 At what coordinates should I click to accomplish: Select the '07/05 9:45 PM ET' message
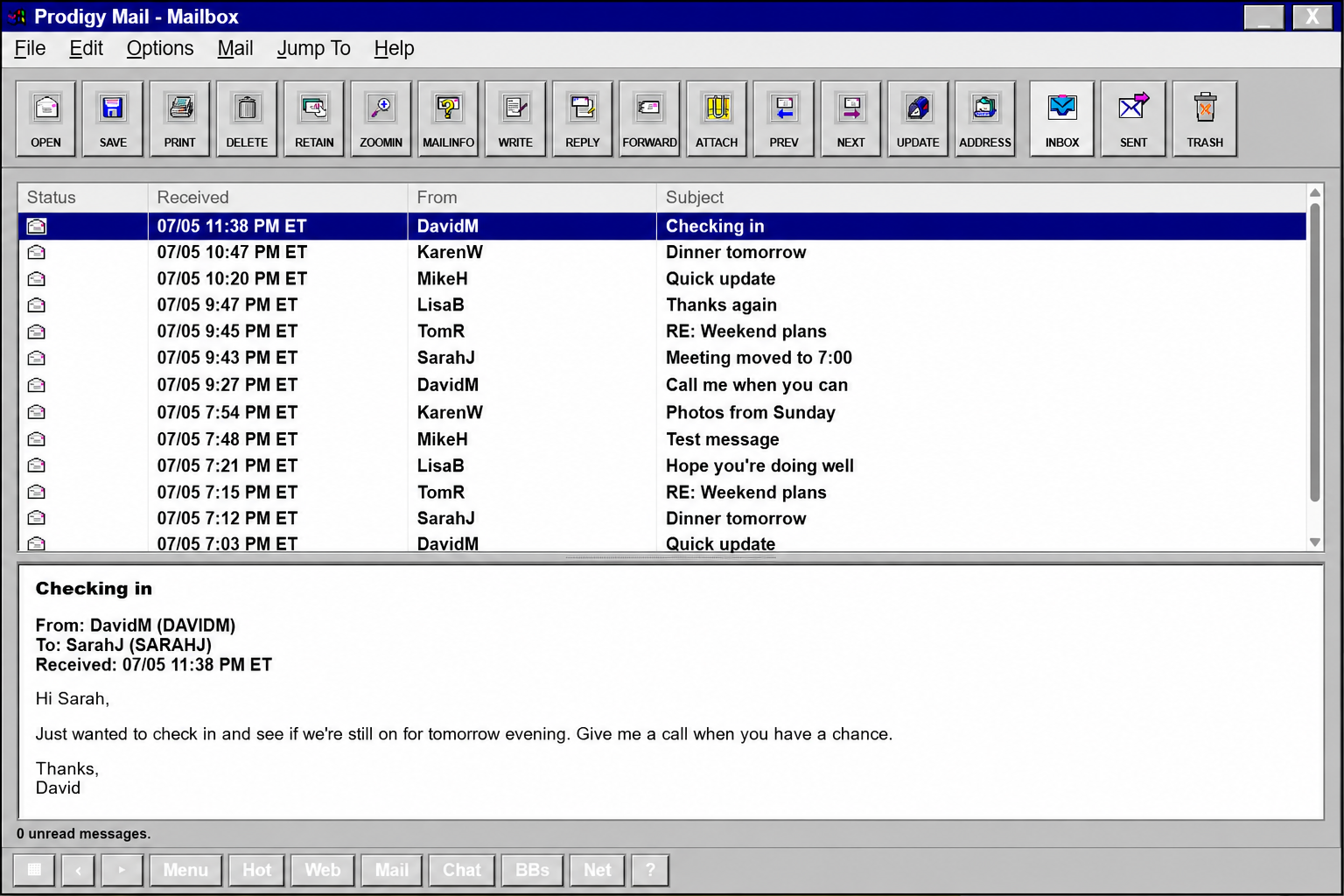click(x=227, y=332)
